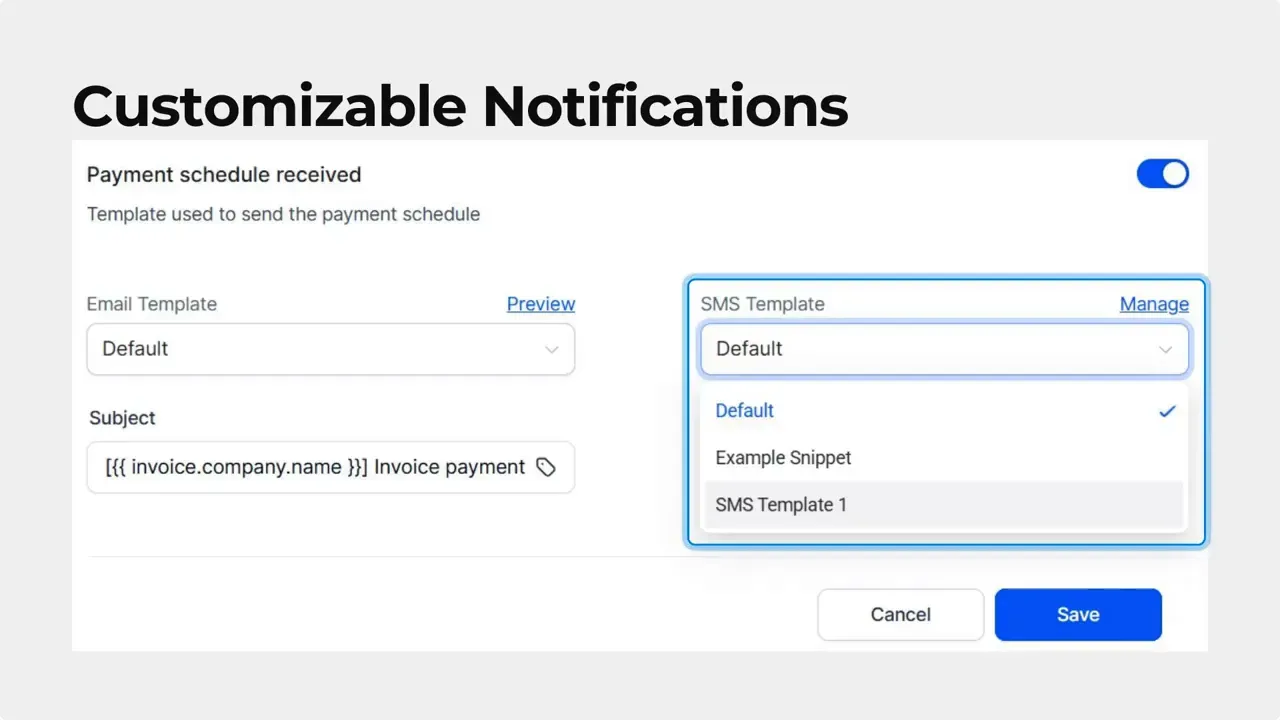Image resolution: width=1280 pixels, height=720 pixels.
Task: Click the Subject input field
Action: pos(330,467)
